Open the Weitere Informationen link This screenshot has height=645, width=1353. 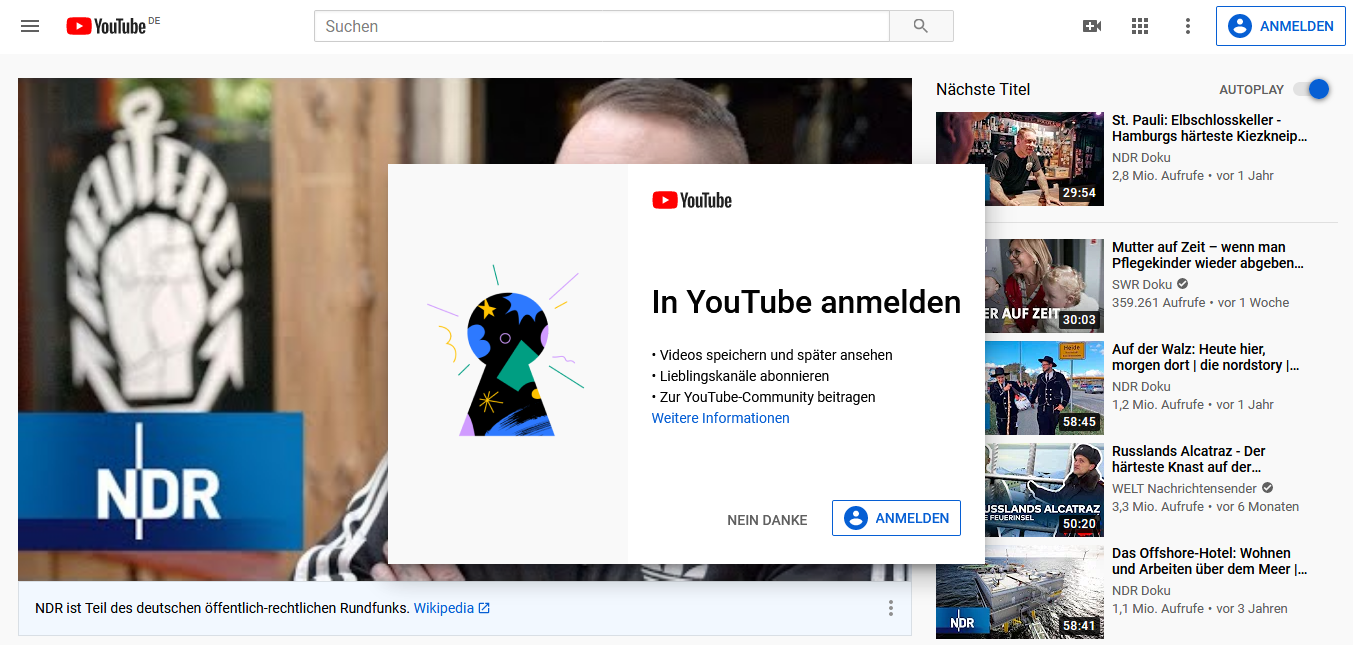[x=720, y=418]
